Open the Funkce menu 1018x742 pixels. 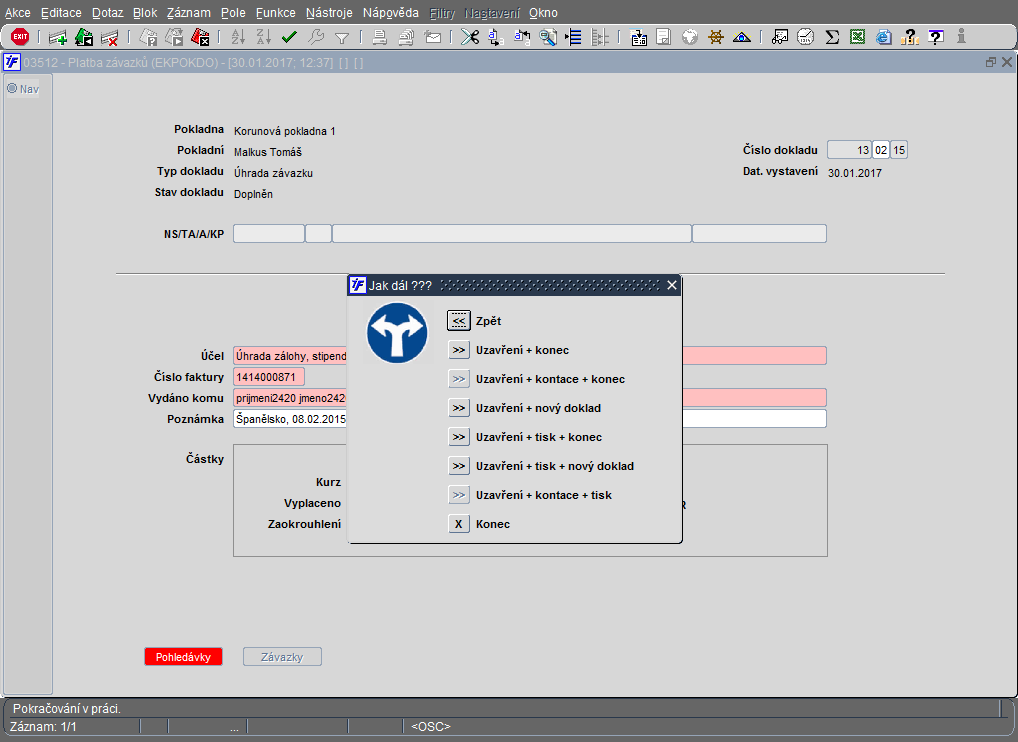(x=275, y=12)
